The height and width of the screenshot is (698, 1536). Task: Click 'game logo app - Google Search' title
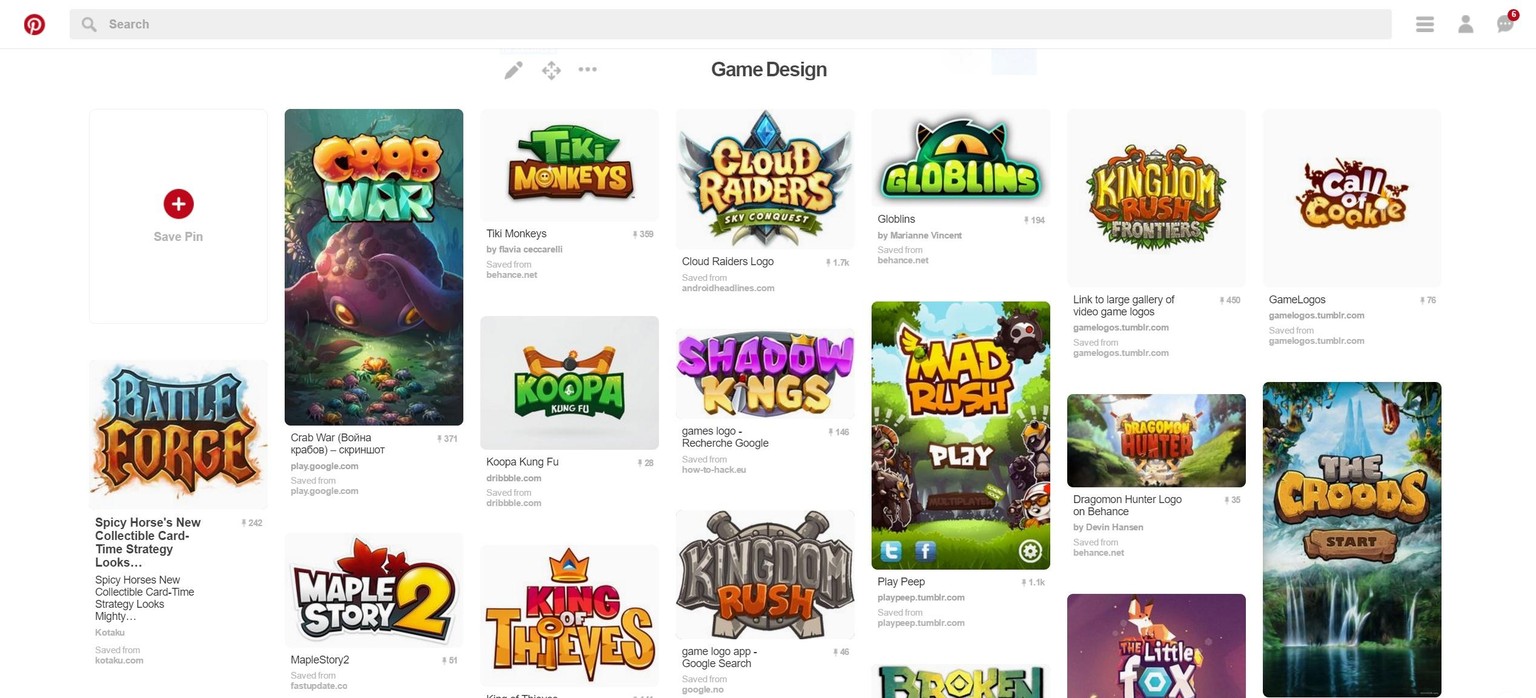coord(717,657)
